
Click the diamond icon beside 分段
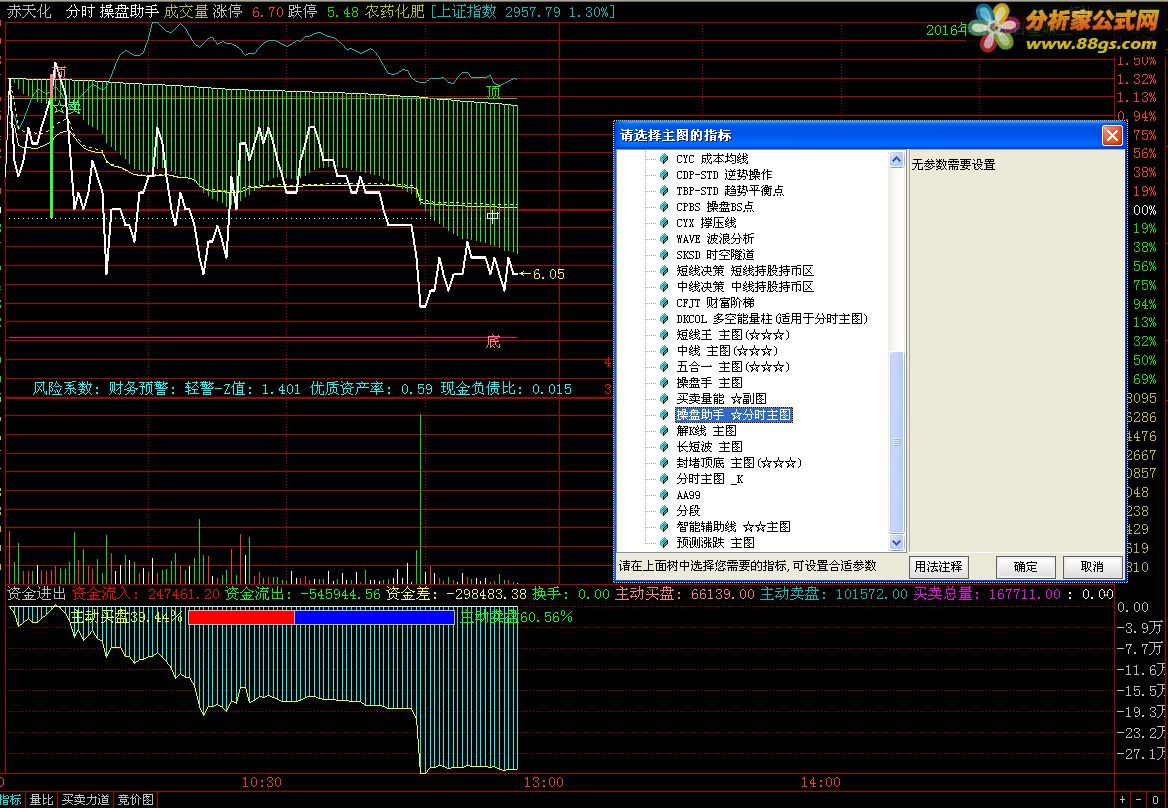click(664, 511)
